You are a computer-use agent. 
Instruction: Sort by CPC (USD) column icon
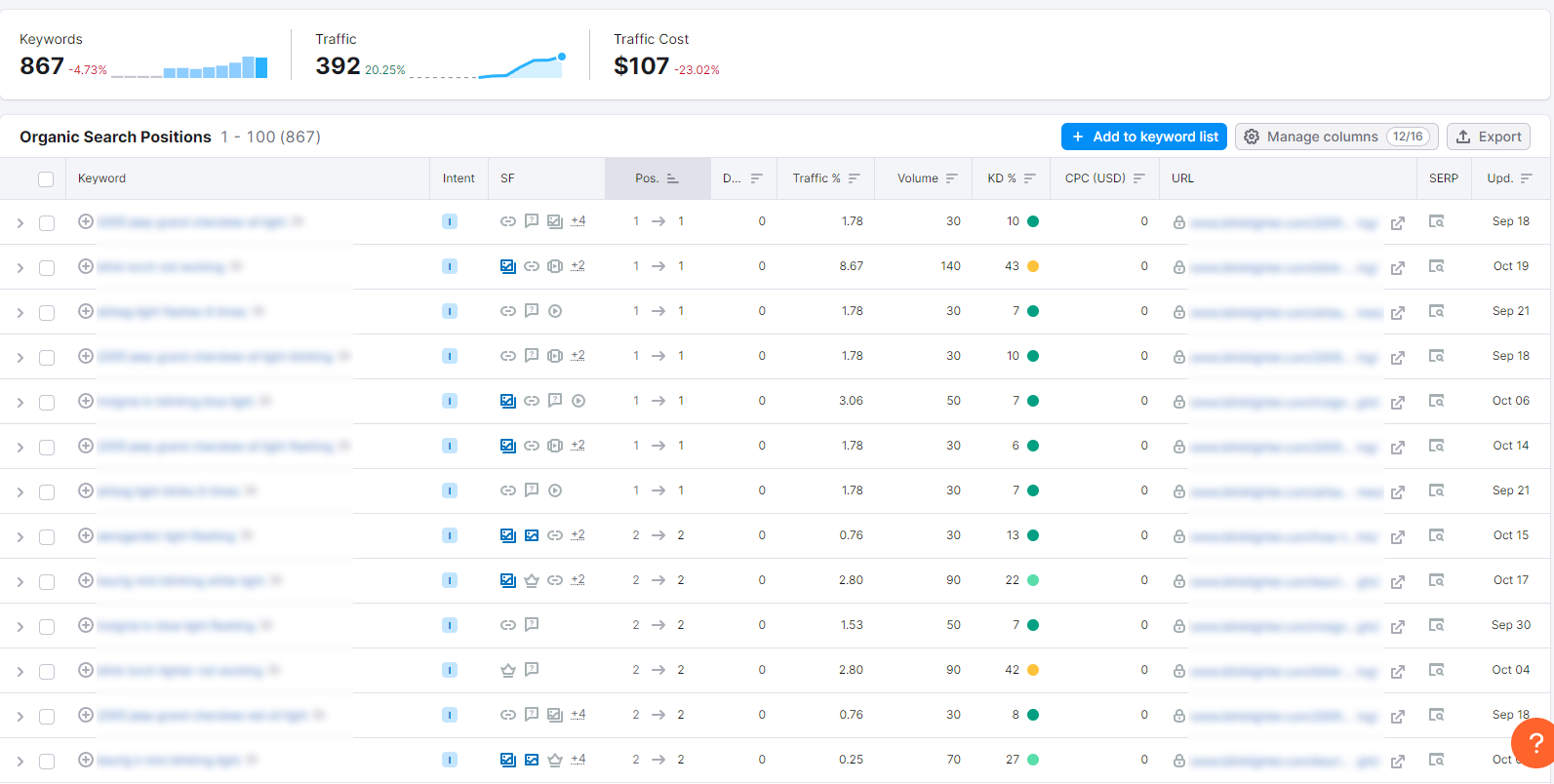coord(1139,178)
